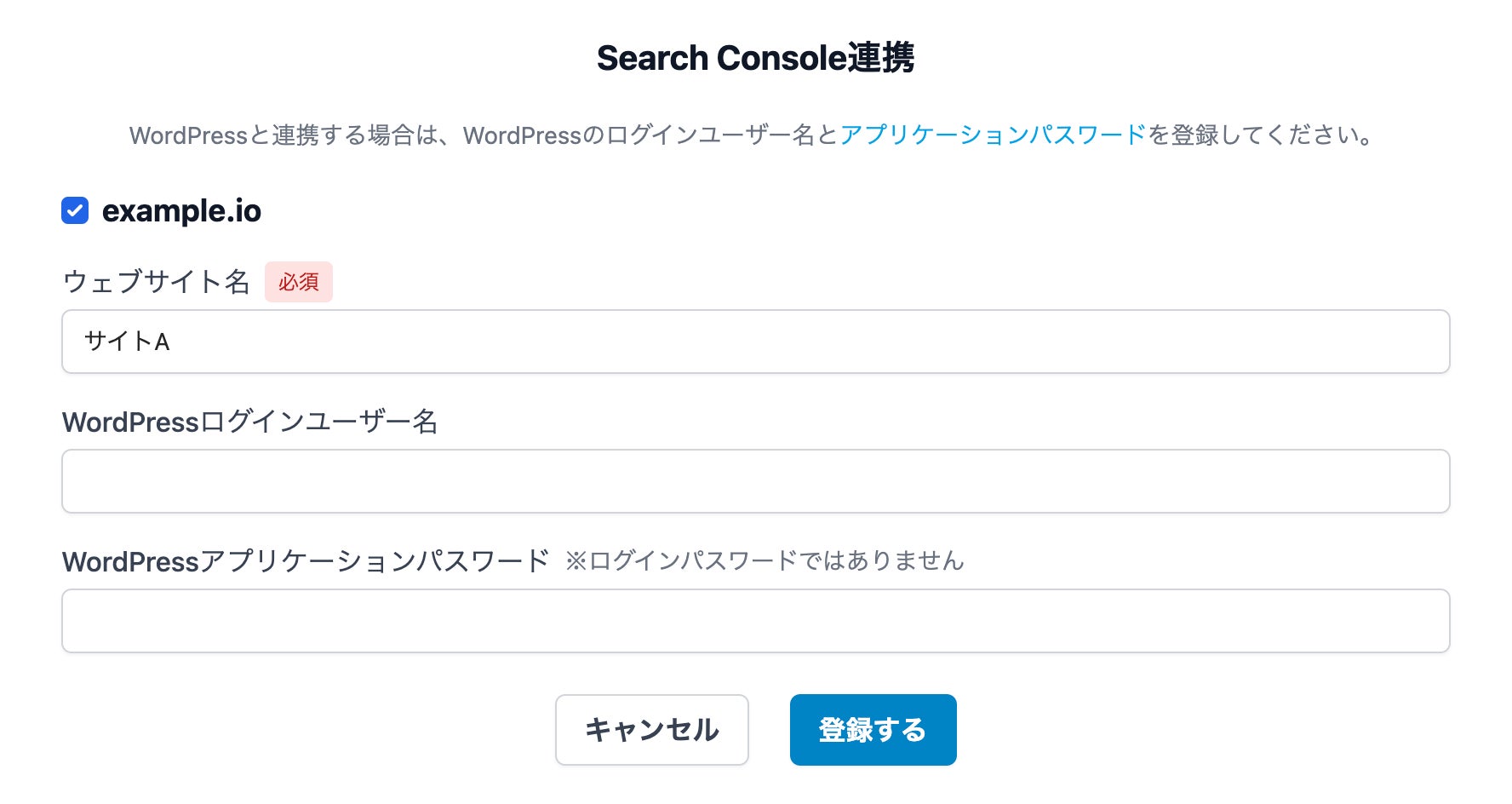Click the word Console in the title
The width and height of the screenshot is (1512, 804).
[782, 58]
